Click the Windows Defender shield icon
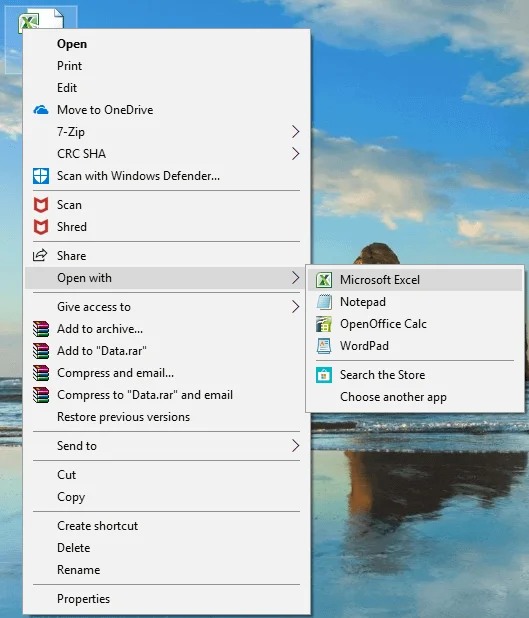Image resolution: width=529 pixels, height=618 pixels. pyautogui.click(x=41, y=176)
